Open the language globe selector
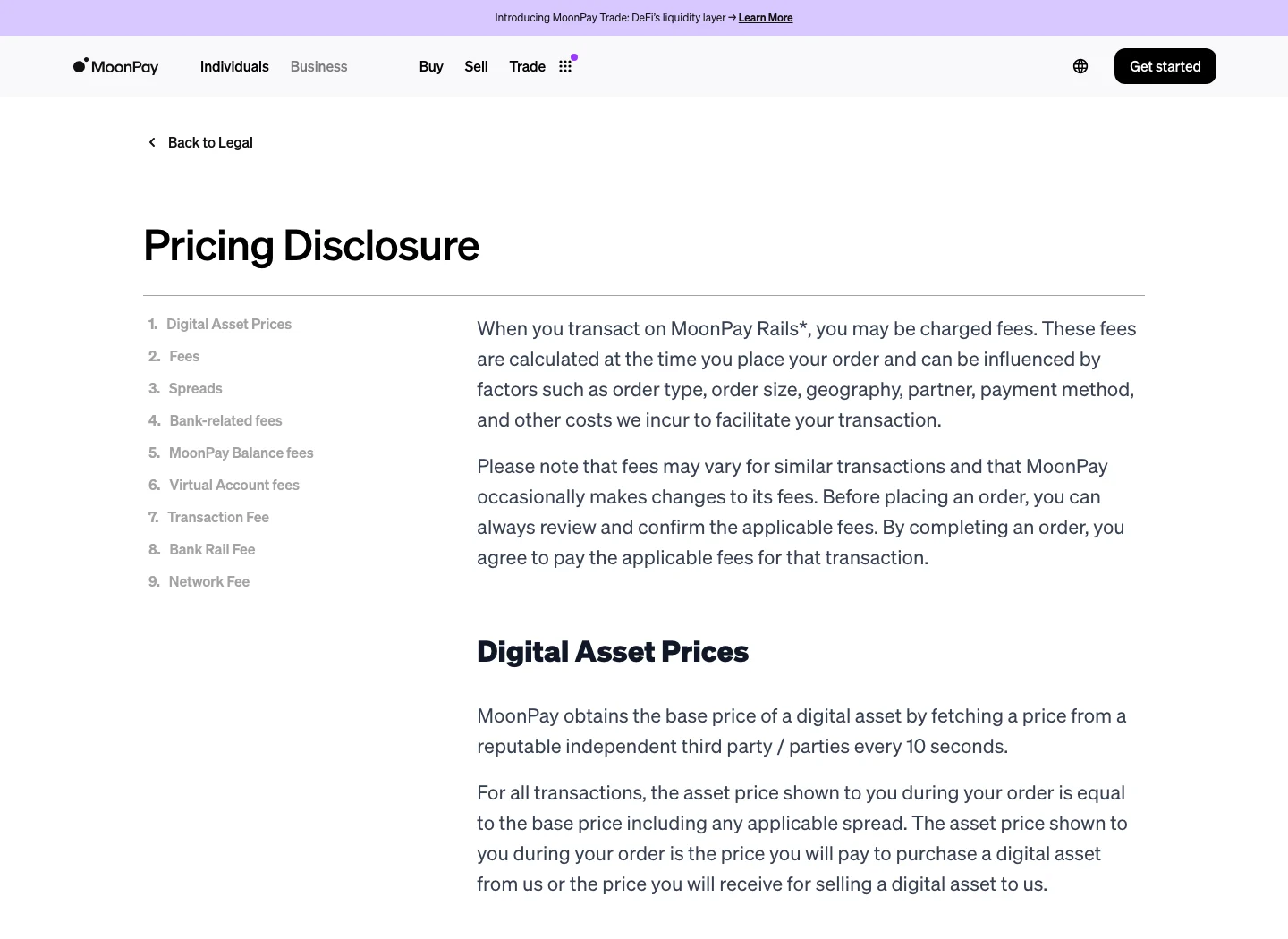The image size is (1288, 939). [1080, 66]
